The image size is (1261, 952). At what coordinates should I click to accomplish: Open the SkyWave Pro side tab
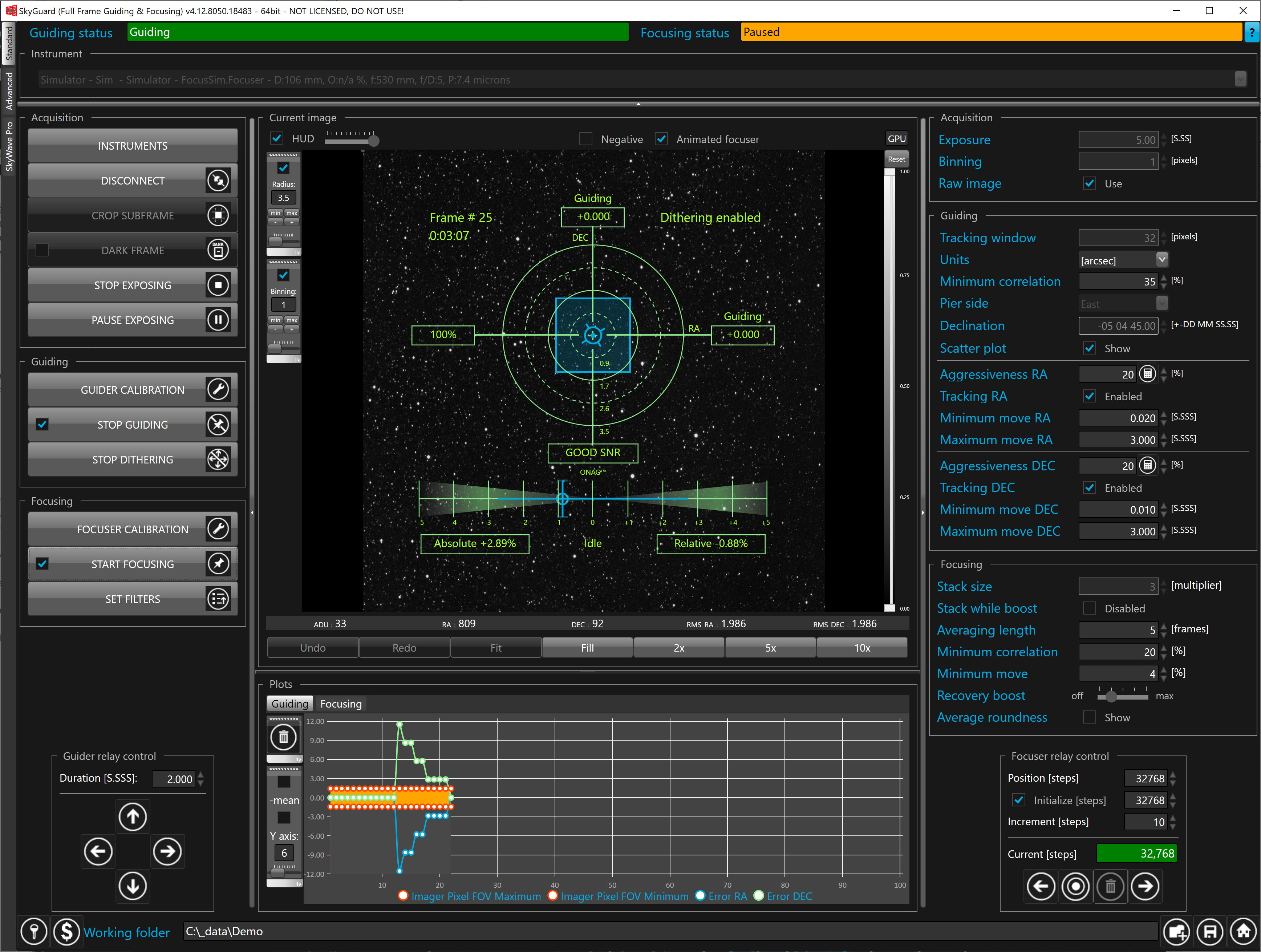[9, 146]
